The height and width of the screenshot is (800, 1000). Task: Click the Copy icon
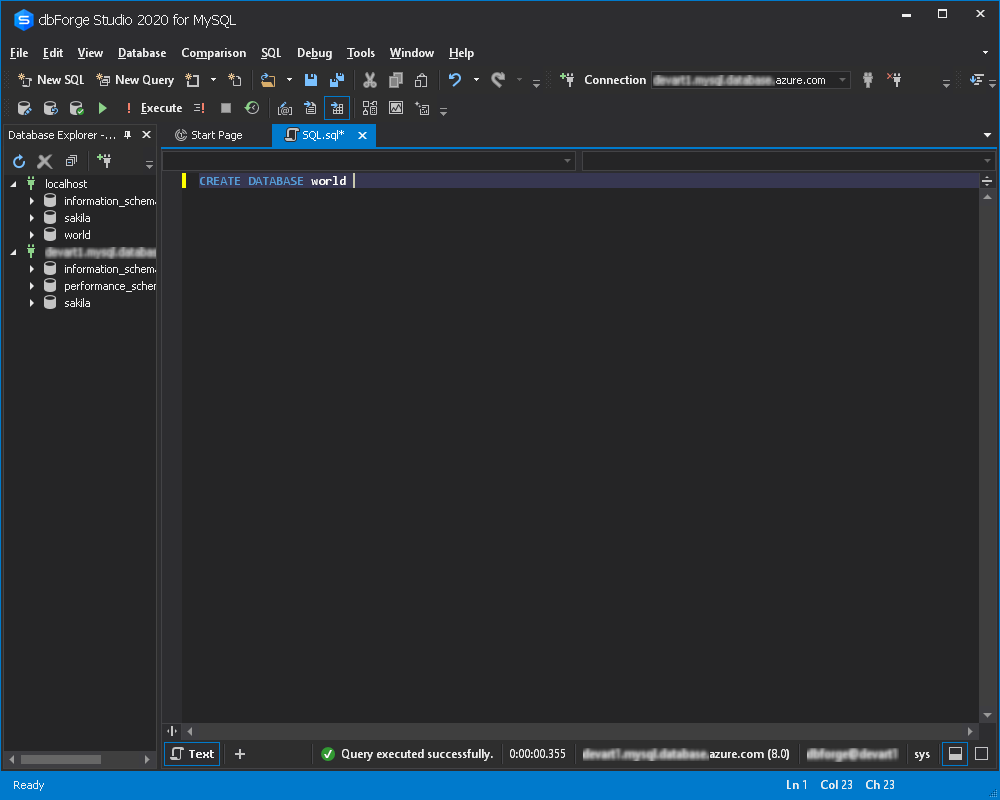pyautogui.click(x=396, y=80)
